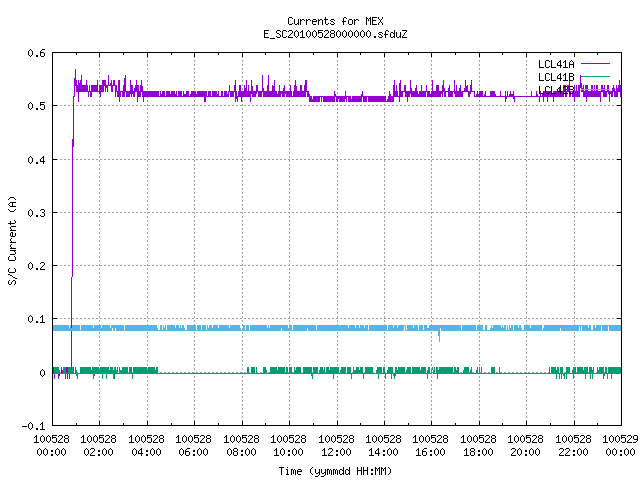Click the green LCL41B legend line sample
This screenshot has height=480, width=640.
click(x=595, y=76)
